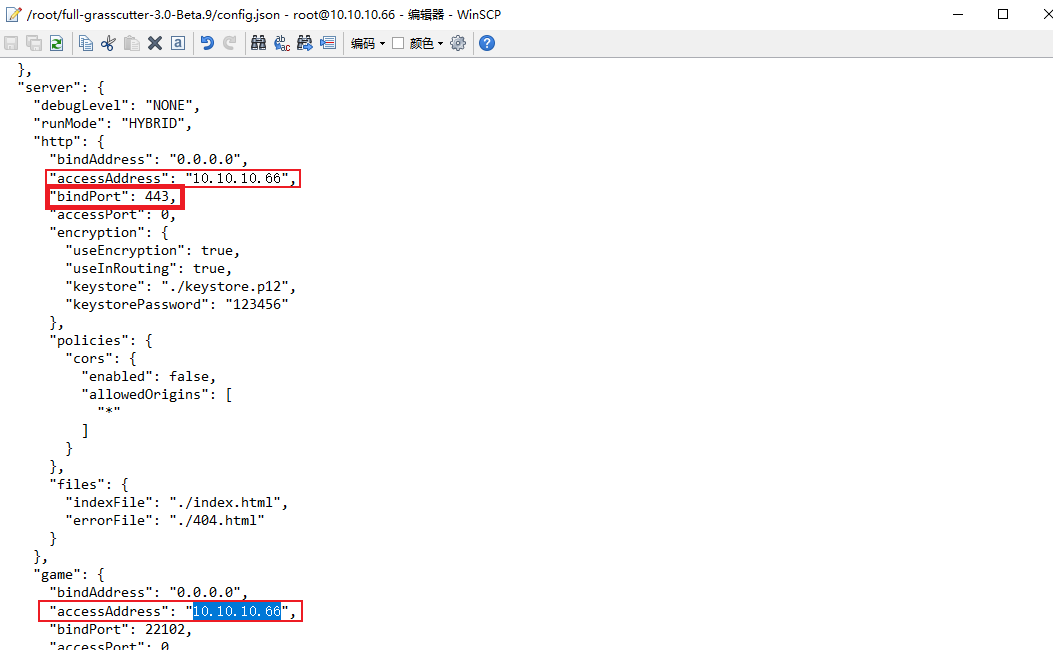Click the Go to line icon
Image resolution: width=1053 pixels, height=650 pixels.
pyautogui.click(x=328, y=43)
